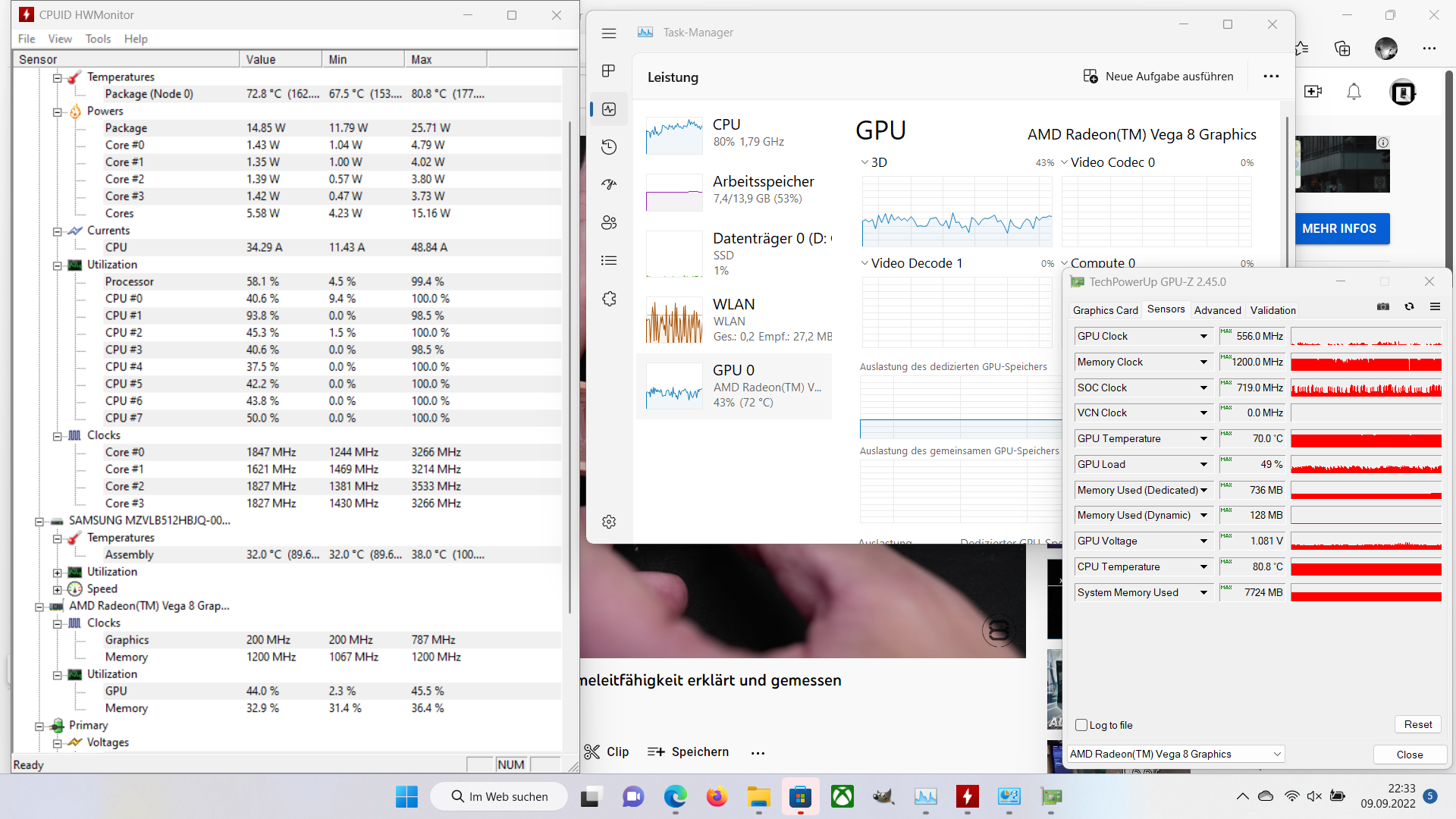
Task: Open Task-Manager settings gear icon
Action: coord(609,522)
